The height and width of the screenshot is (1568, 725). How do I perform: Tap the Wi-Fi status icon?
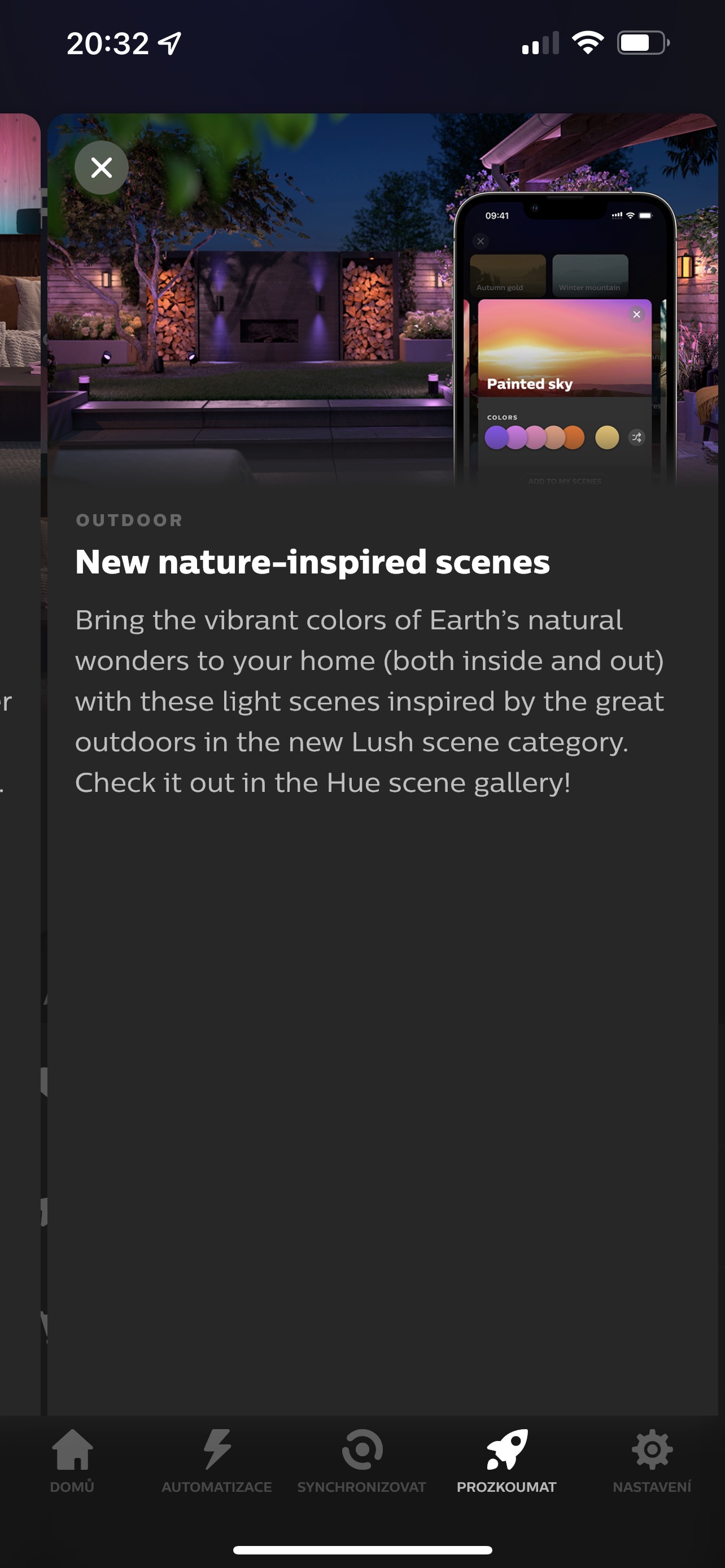click(x=587, y=43)
